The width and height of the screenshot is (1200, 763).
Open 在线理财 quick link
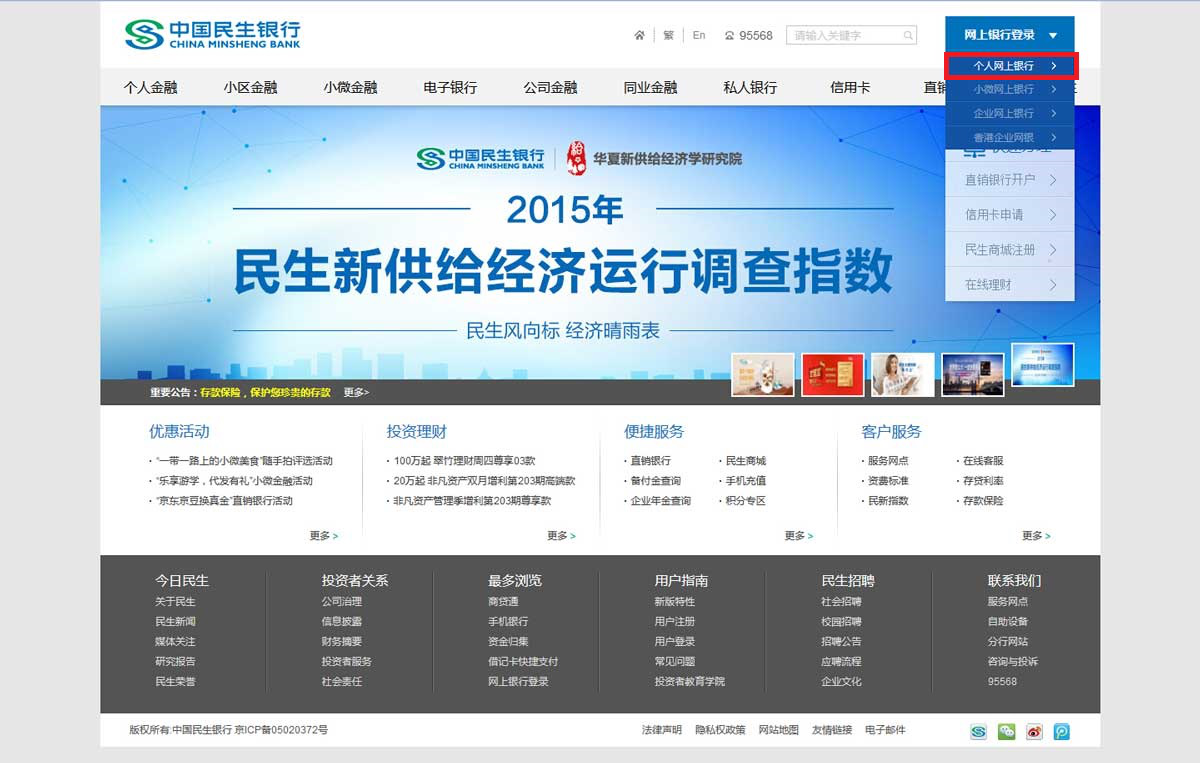click(1010, 285)
